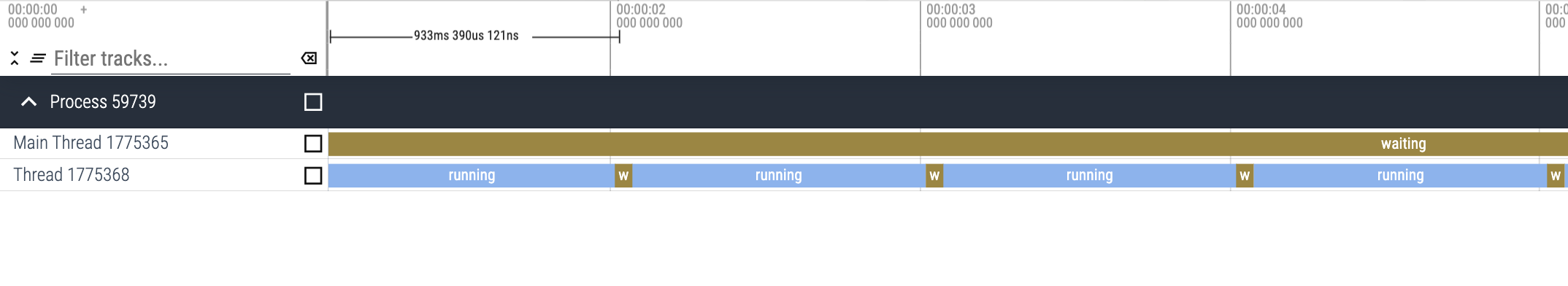Screen dimensions: 1568x286
Task: Click the Process 59739 group header label
Action: coord(103,102)
